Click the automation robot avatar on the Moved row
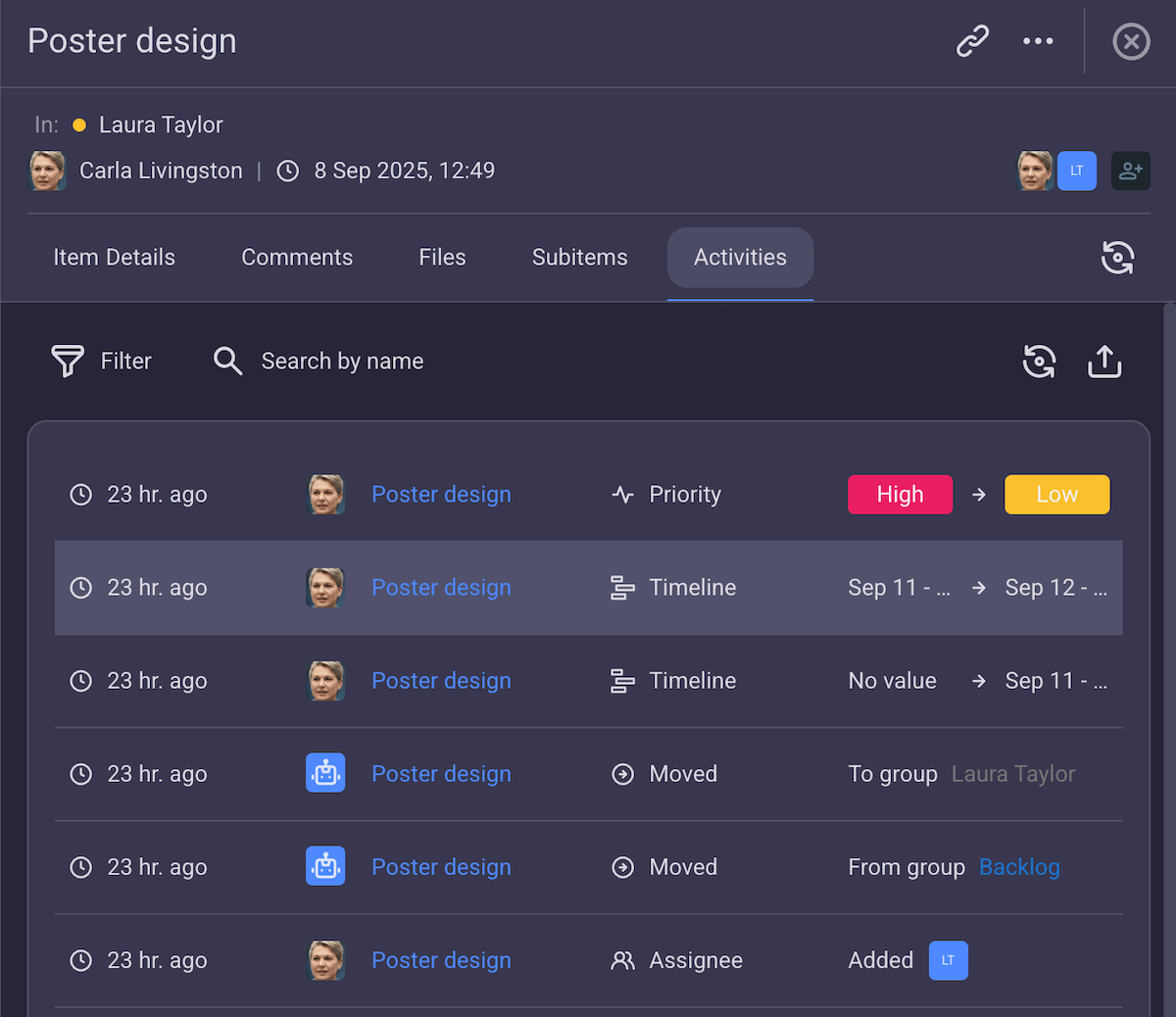 325,773
